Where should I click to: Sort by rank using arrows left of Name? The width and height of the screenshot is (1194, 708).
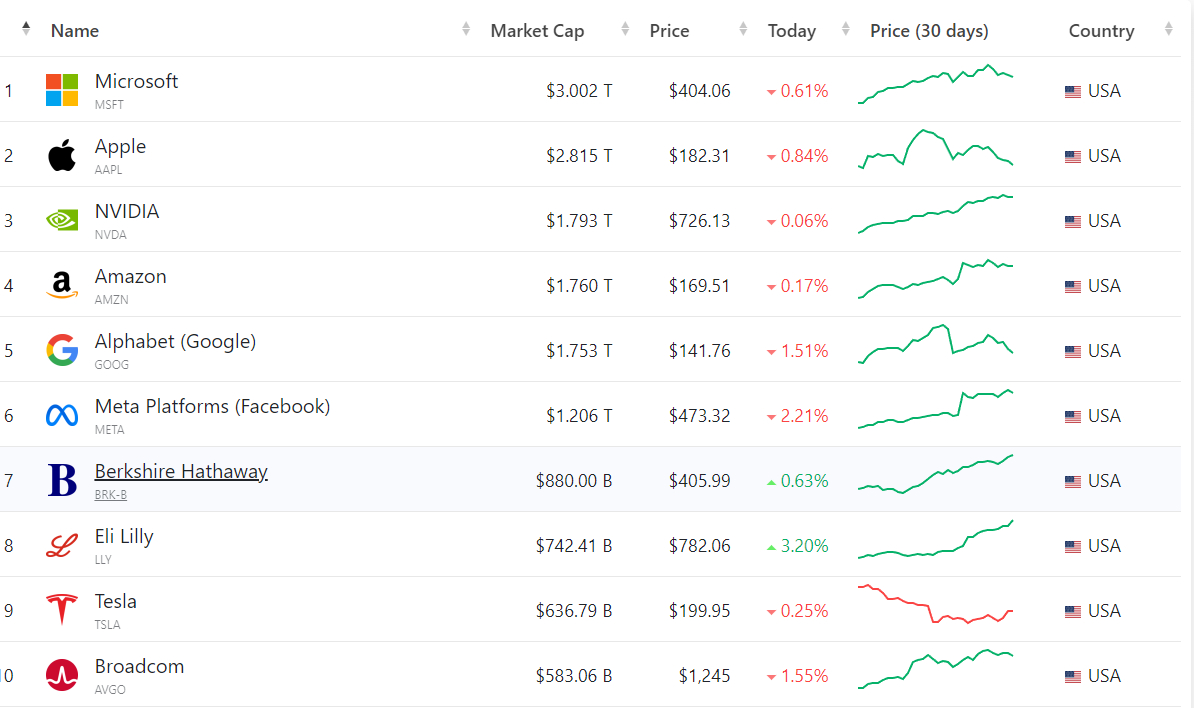pos(26,29)
